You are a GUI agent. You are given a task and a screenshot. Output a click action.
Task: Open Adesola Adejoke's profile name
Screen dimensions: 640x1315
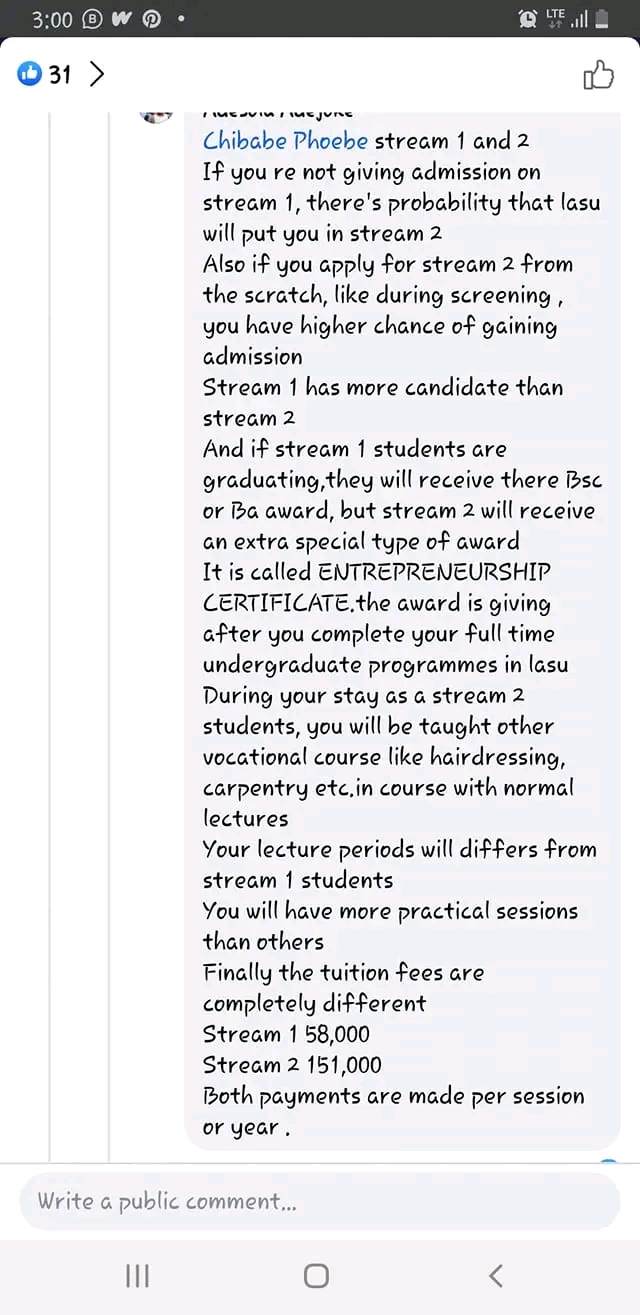coord(279,110)
